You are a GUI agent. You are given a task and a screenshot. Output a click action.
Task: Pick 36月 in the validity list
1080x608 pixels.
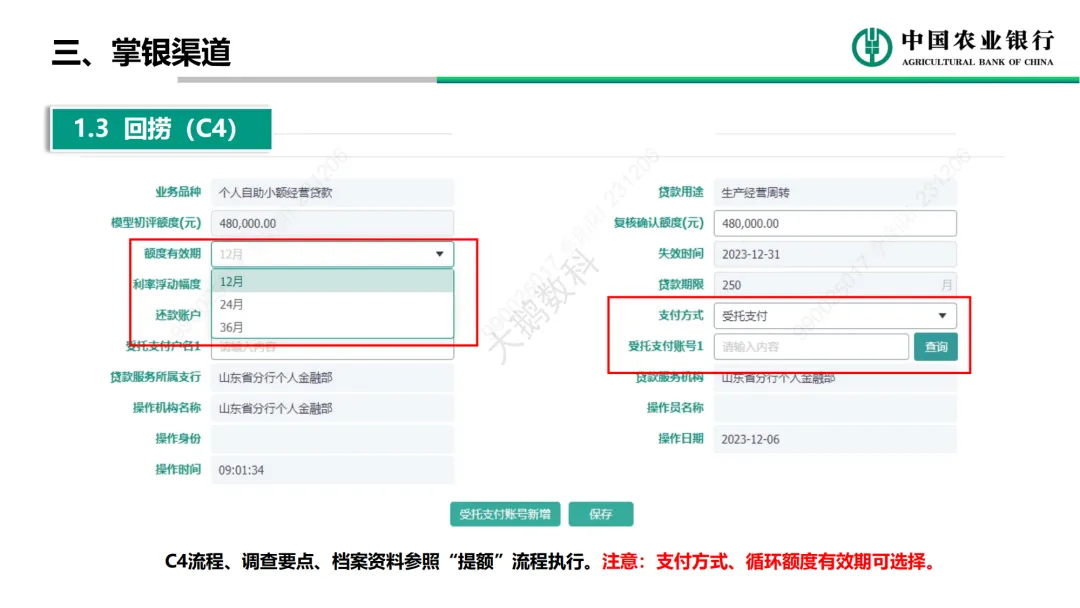coord(332,327)
